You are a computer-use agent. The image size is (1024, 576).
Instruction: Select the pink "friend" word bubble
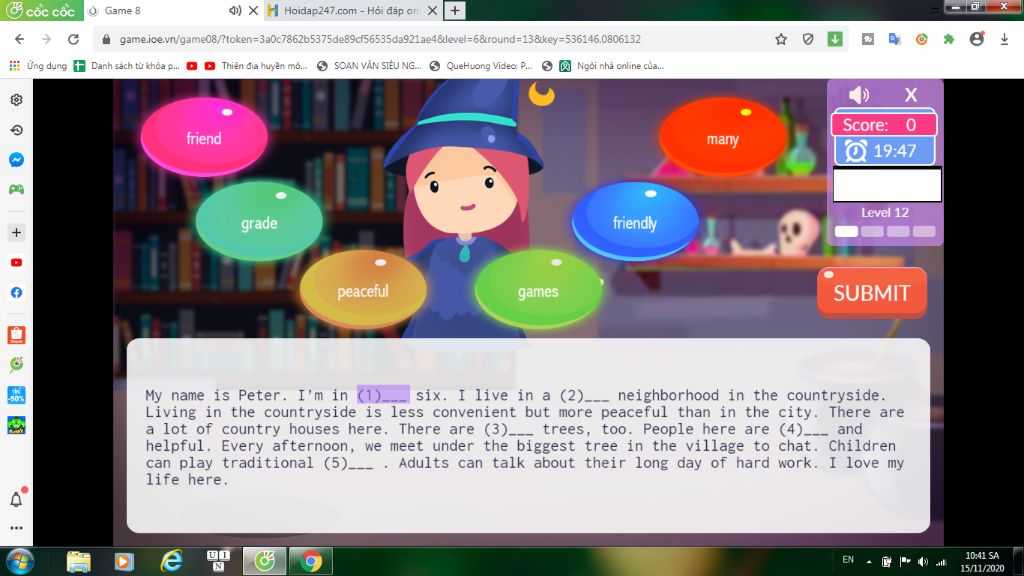(x=204, y=137)
